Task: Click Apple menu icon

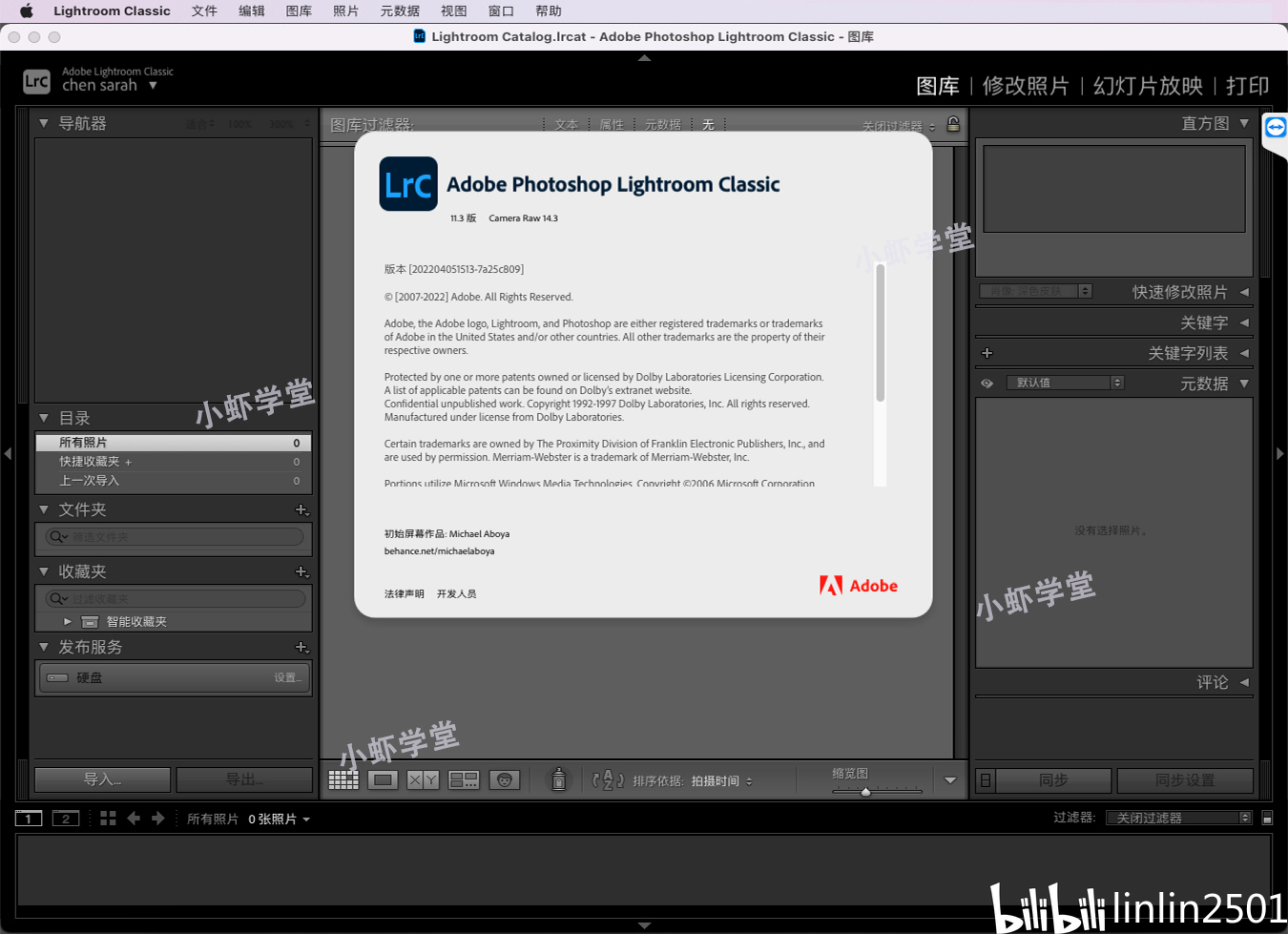Action: 26,11
